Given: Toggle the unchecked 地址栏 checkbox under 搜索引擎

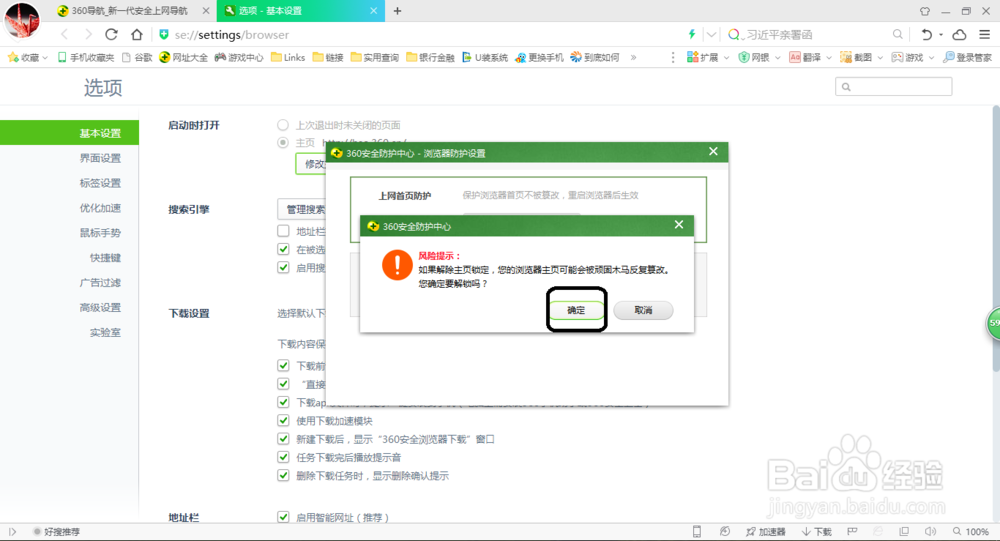Looking at the screenshot, I should click(283, 230).
